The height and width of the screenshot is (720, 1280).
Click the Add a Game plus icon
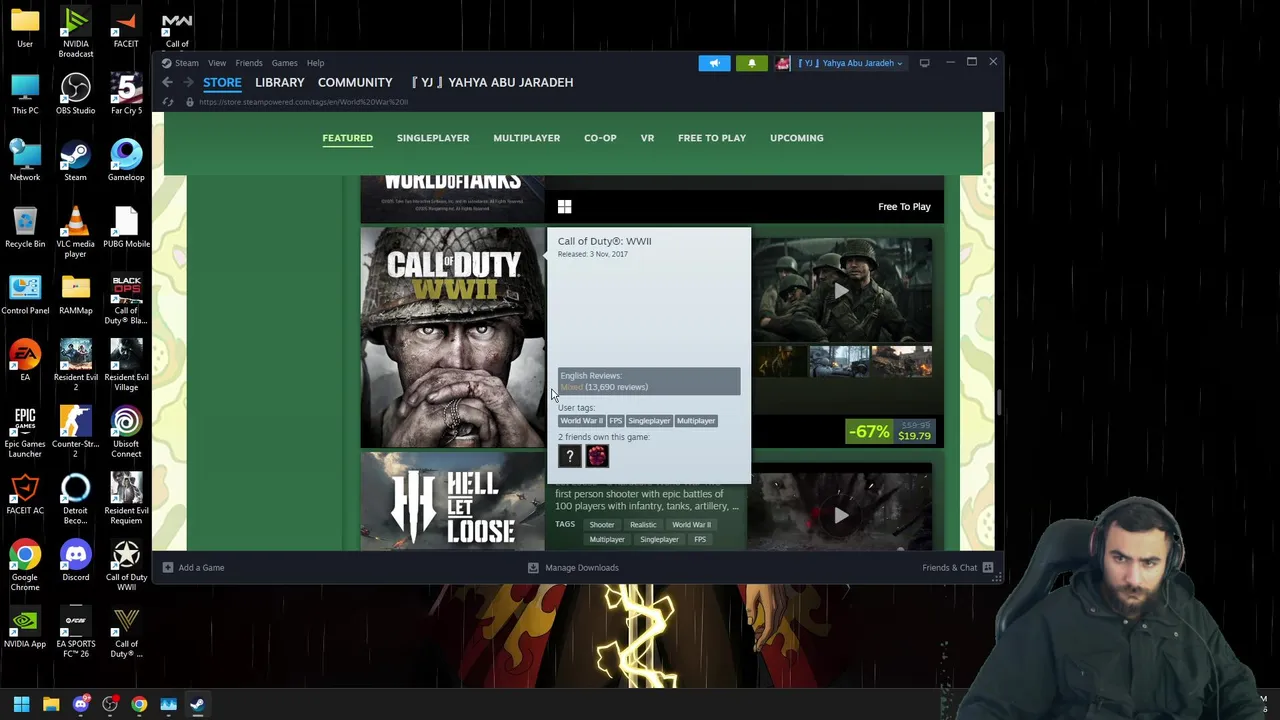pos(168,568)
